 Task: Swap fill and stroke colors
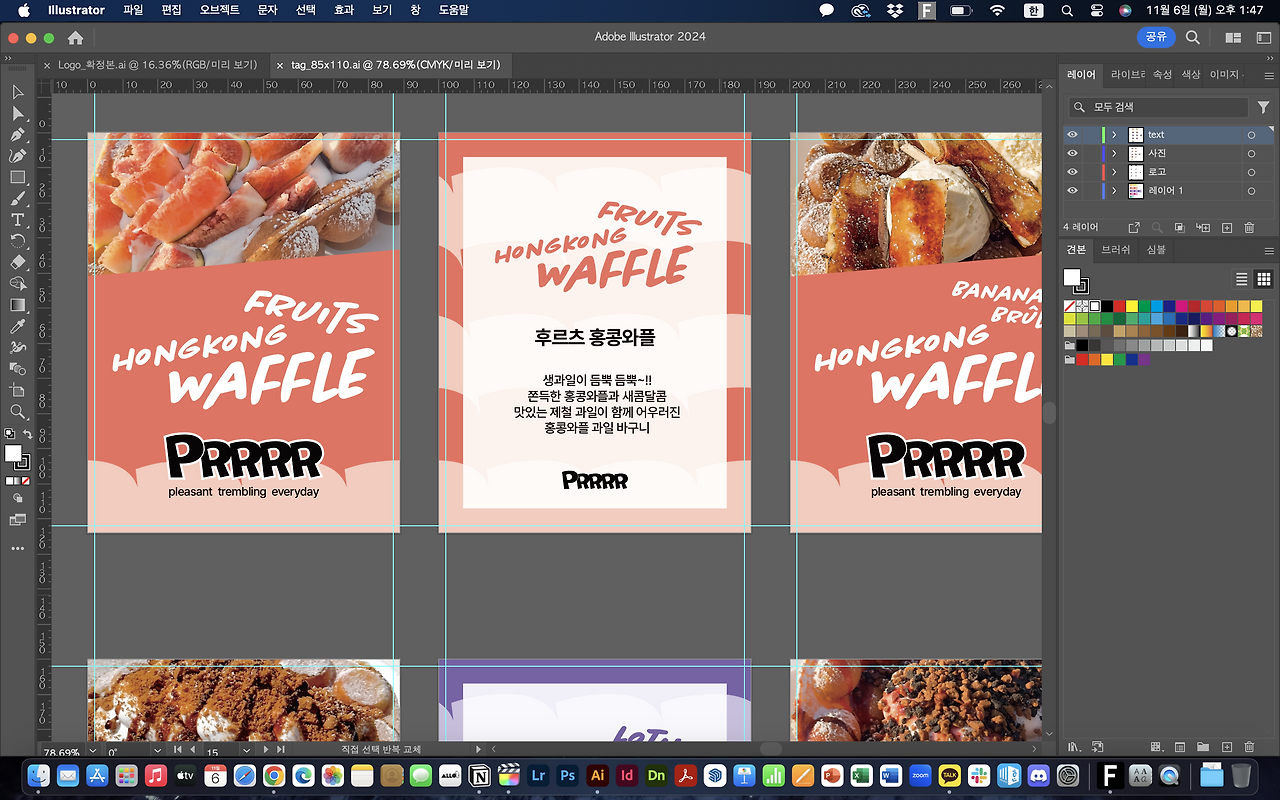pos(27,434)
